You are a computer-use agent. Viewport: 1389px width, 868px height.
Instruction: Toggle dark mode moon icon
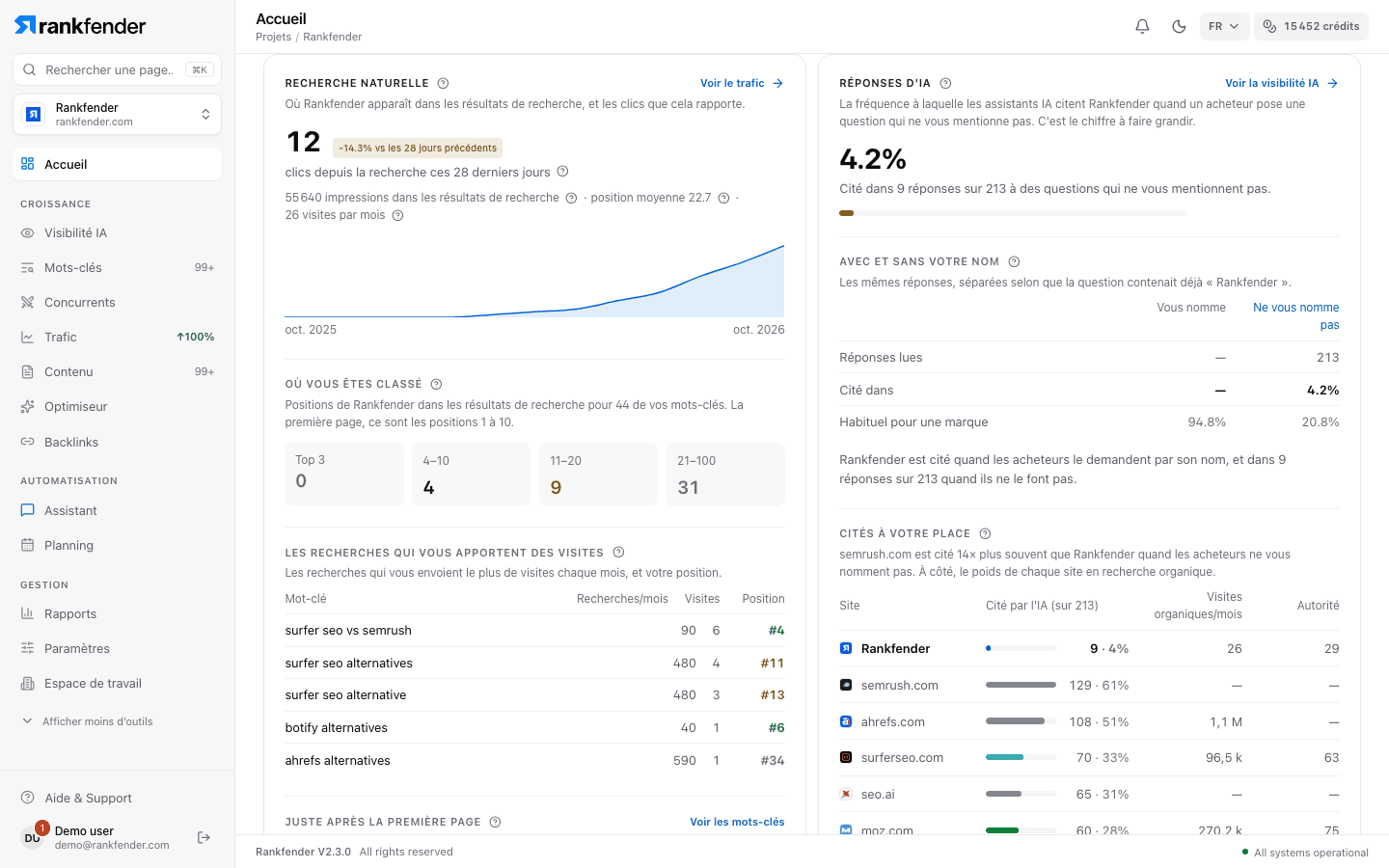(x=1179, y=26)
